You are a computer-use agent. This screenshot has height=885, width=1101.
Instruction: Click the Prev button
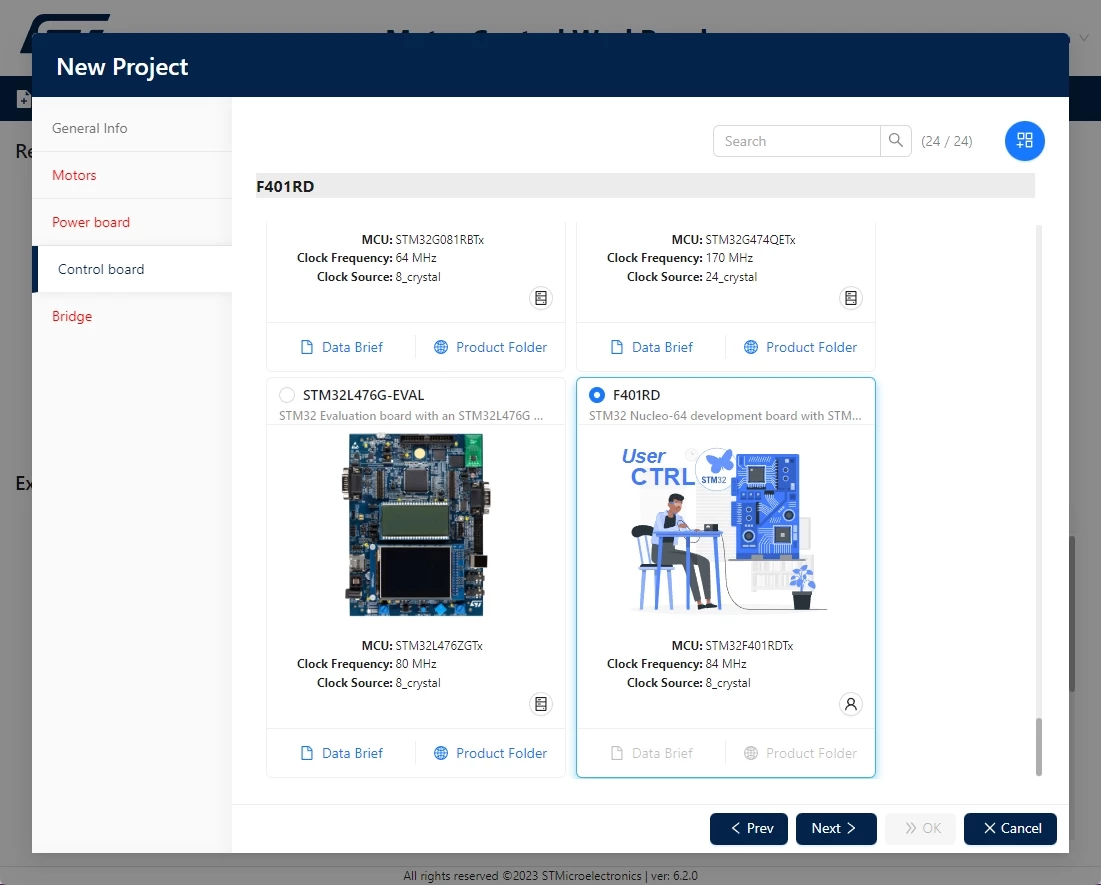(749, 829)
